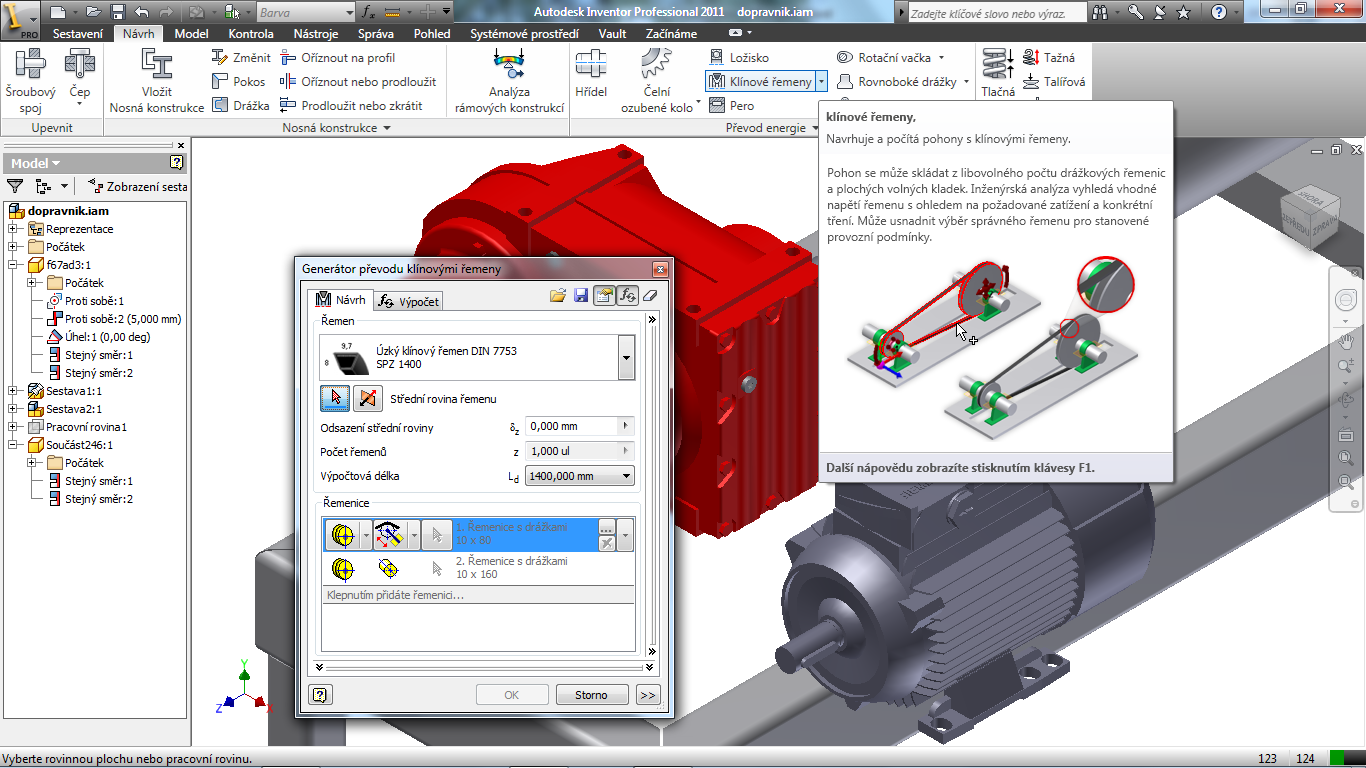Open the Vault ribbon tab
The width and height of the screenshot is (1366, 768).
[612, 33]
